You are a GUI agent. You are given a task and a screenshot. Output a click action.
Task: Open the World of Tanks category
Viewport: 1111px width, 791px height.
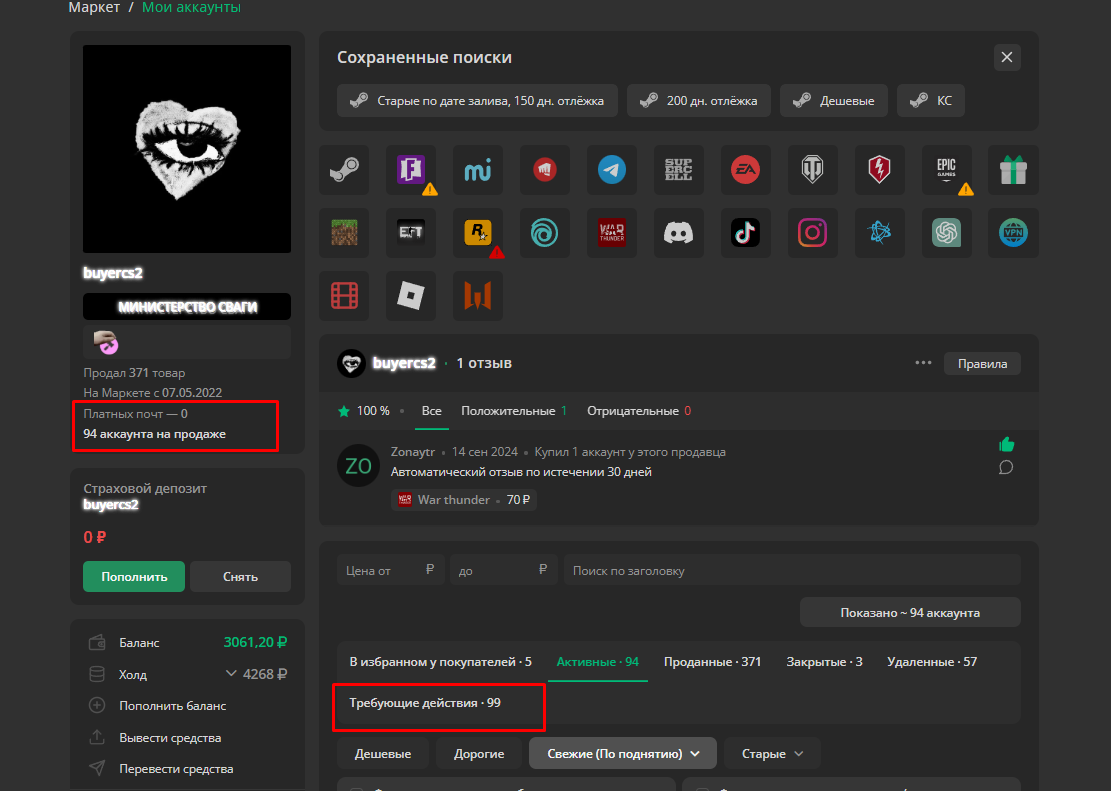click(813, 170)
